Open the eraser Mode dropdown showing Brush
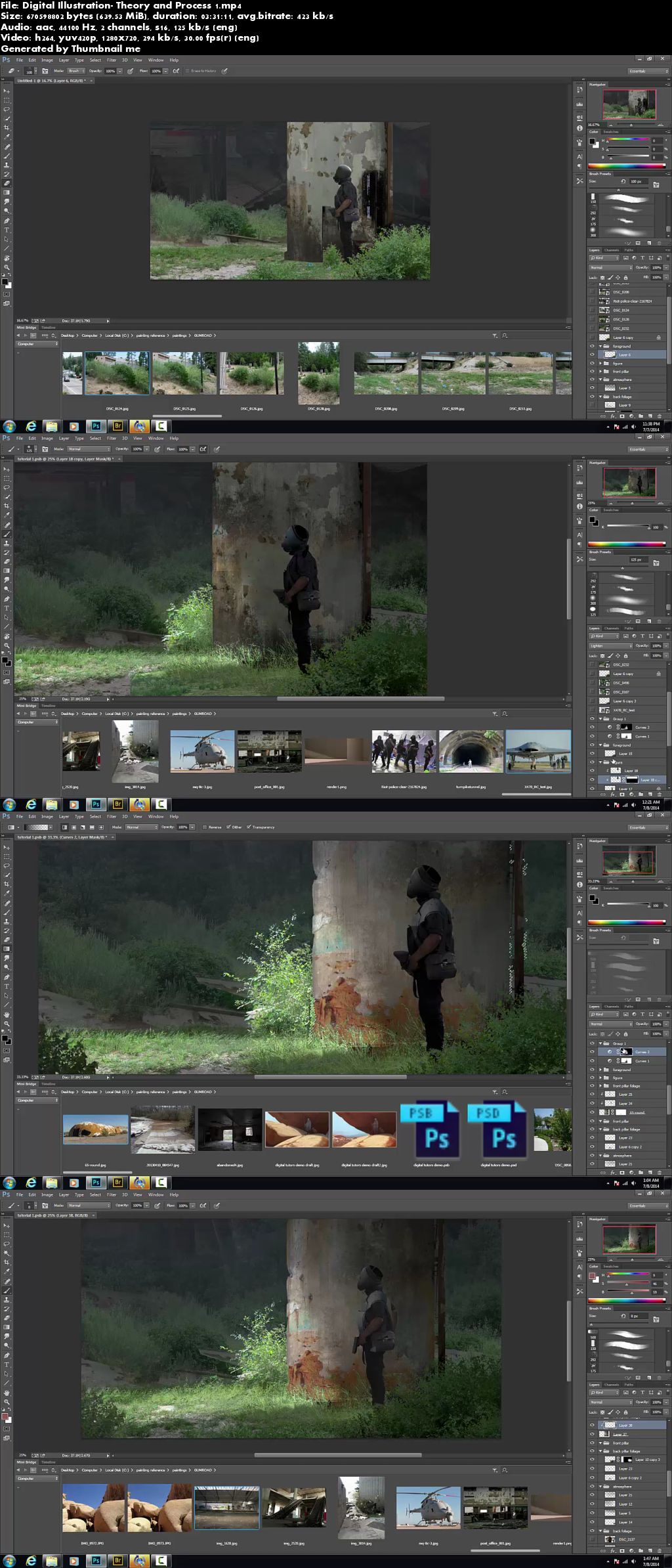672x1568 pixels. [x=76, y=71]
